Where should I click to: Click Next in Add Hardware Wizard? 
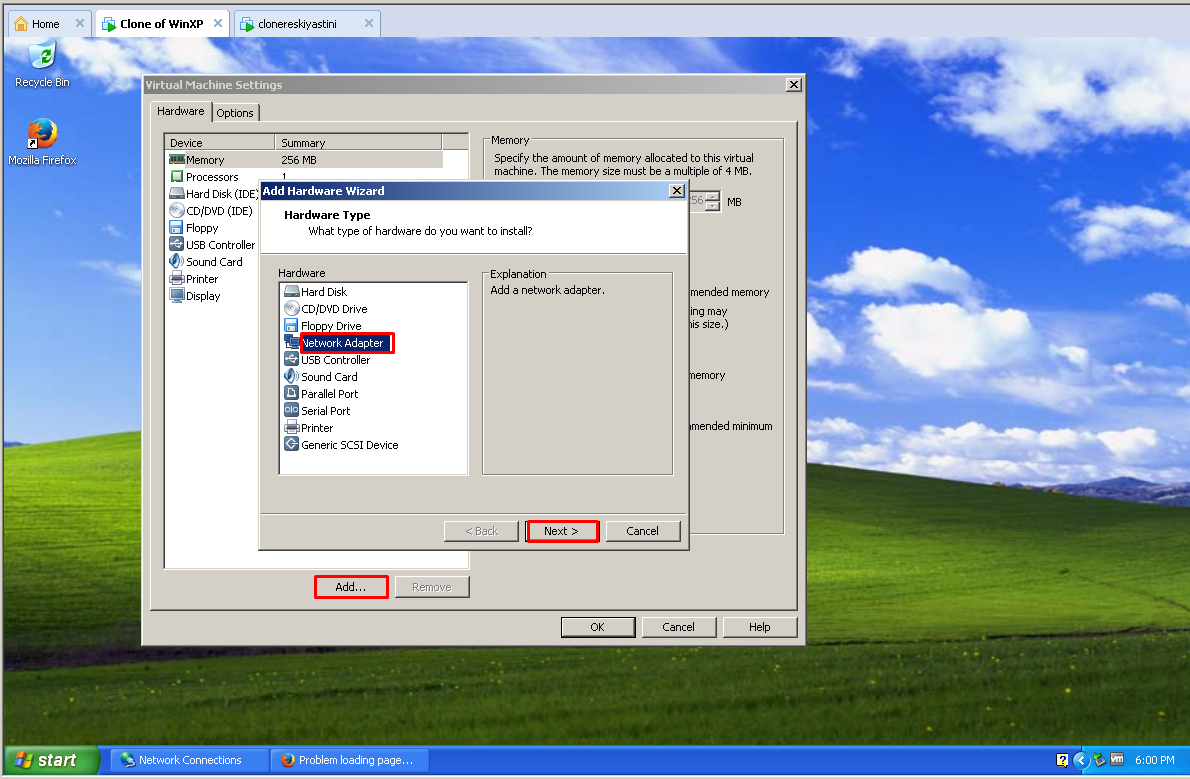(562, 531)
